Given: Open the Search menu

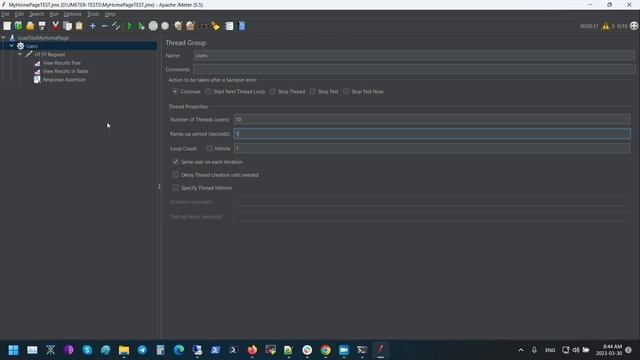Looking at the screenshot, I should point(36,14).
